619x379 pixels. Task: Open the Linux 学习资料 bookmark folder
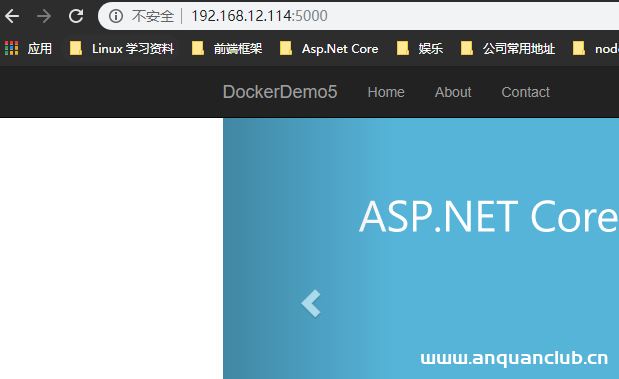122,49
